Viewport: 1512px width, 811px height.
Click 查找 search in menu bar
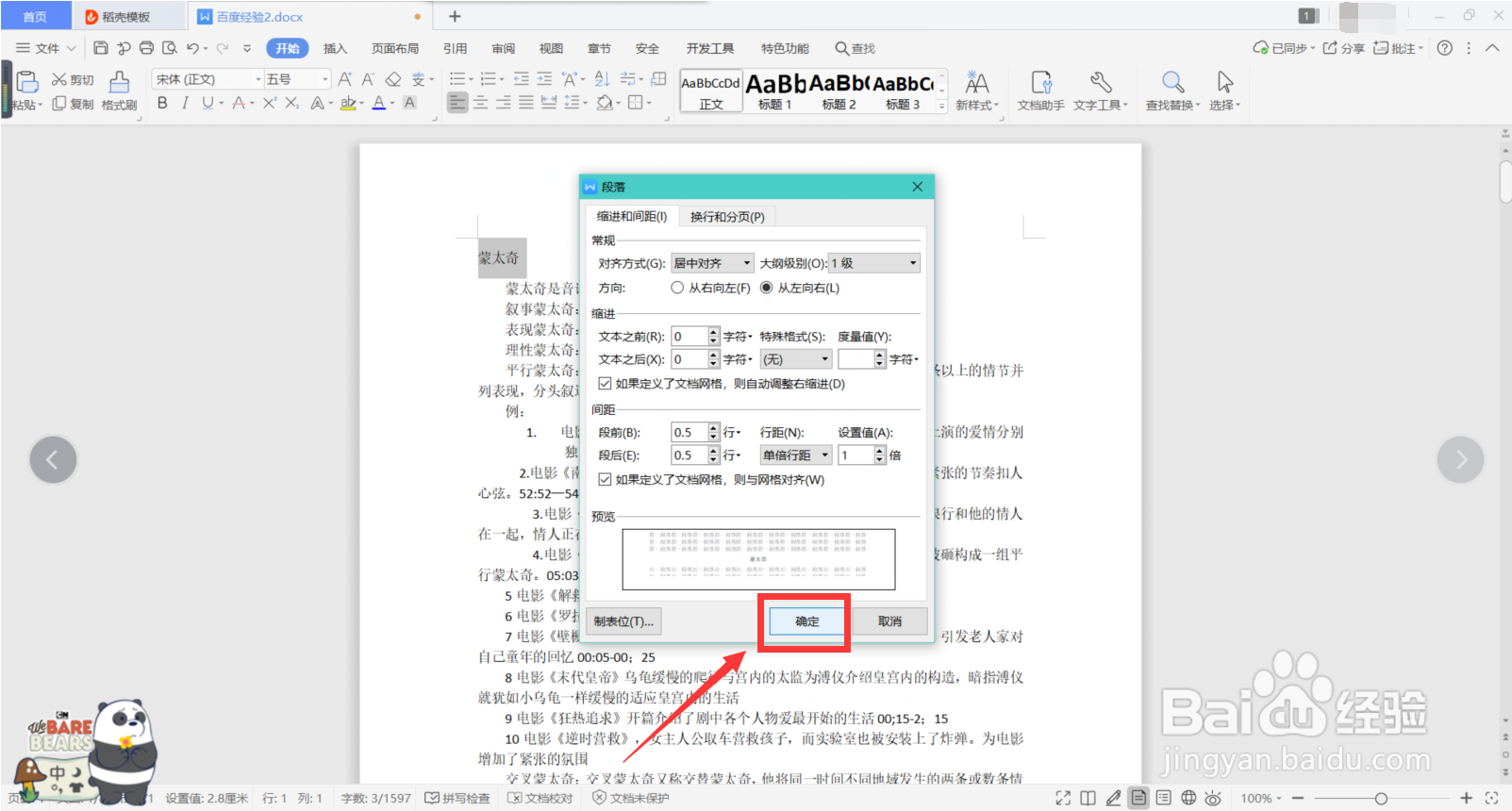point(855,48)
